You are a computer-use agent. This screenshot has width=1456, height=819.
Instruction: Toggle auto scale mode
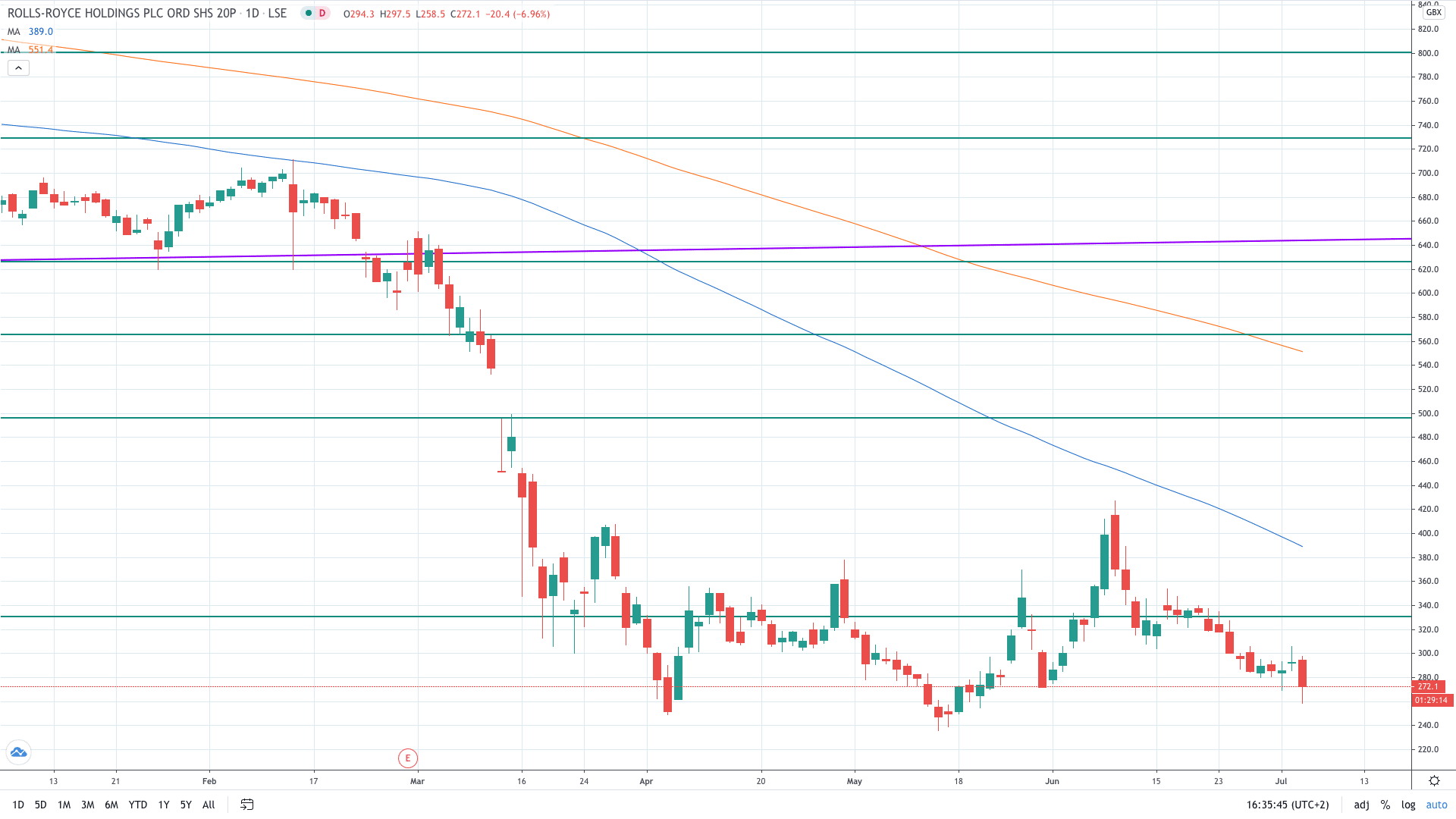click(x=1436, y=805)
